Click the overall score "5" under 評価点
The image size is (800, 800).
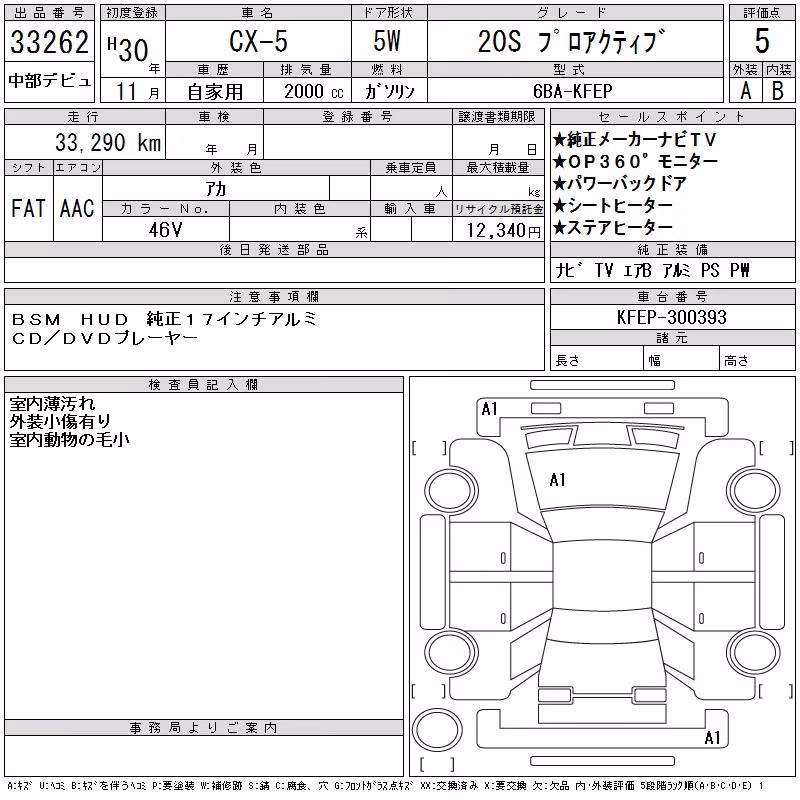pos(762,41)
